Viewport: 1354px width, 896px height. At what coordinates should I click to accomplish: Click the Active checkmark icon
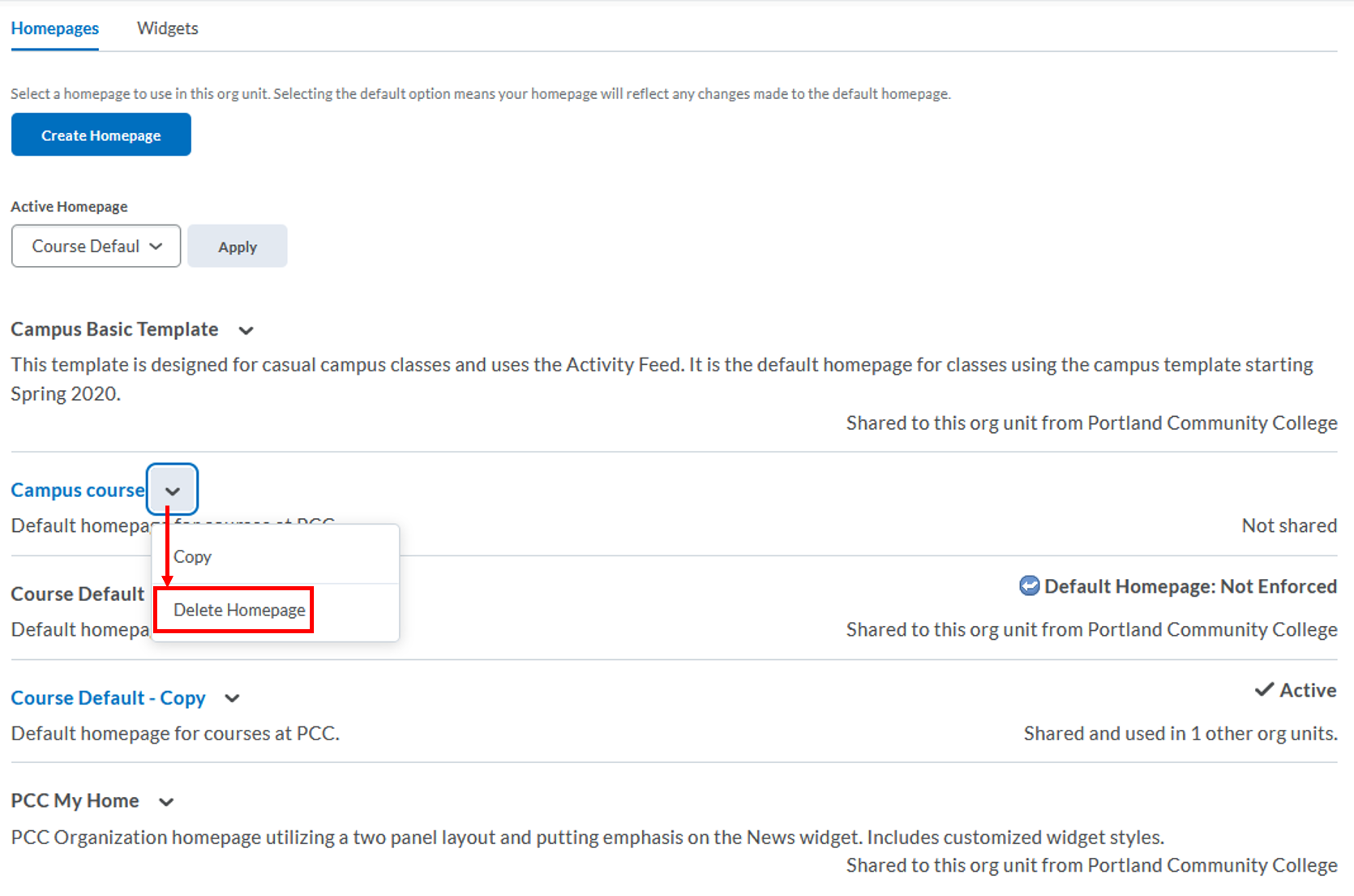[1263, 690]
